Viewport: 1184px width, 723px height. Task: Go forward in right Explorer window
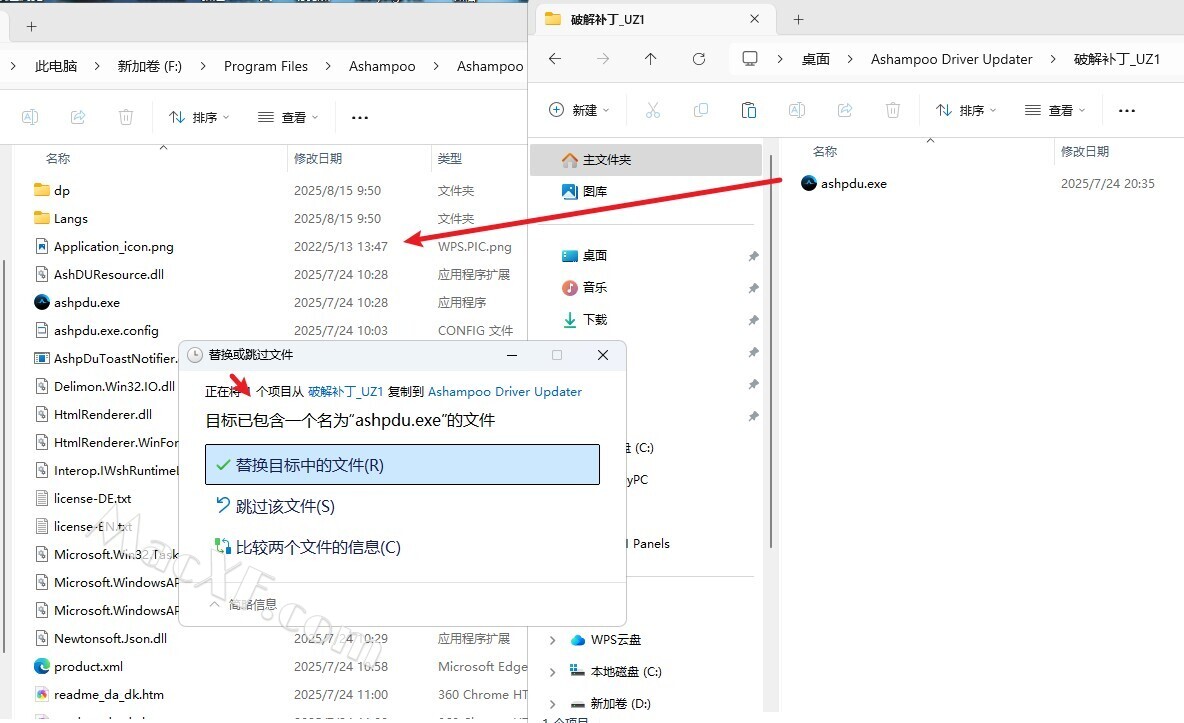pos(603,59)
